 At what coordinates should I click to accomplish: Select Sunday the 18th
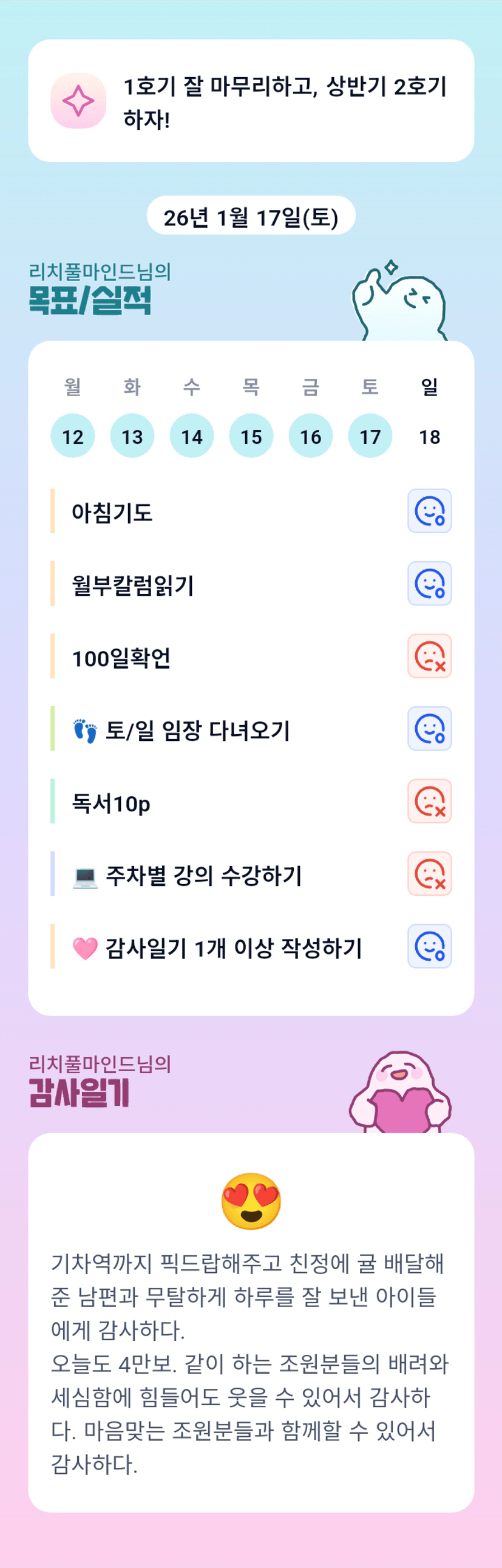(x=430, y=436)
